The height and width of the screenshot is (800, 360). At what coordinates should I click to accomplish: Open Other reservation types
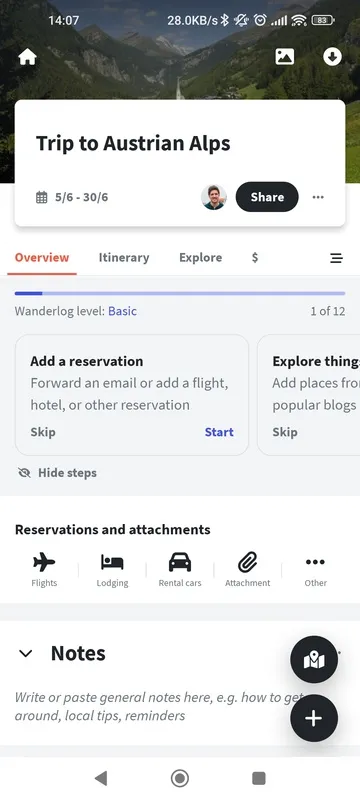(316, 570)
